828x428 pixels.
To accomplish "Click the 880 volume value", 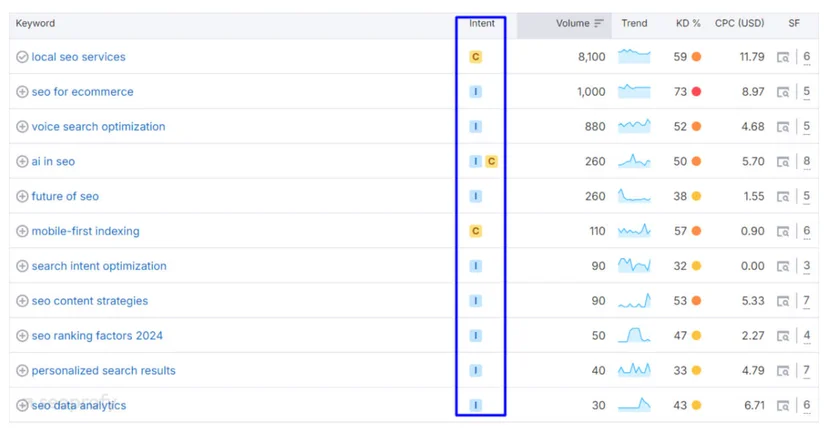I will pyautogui.click(x=595, y=127).
